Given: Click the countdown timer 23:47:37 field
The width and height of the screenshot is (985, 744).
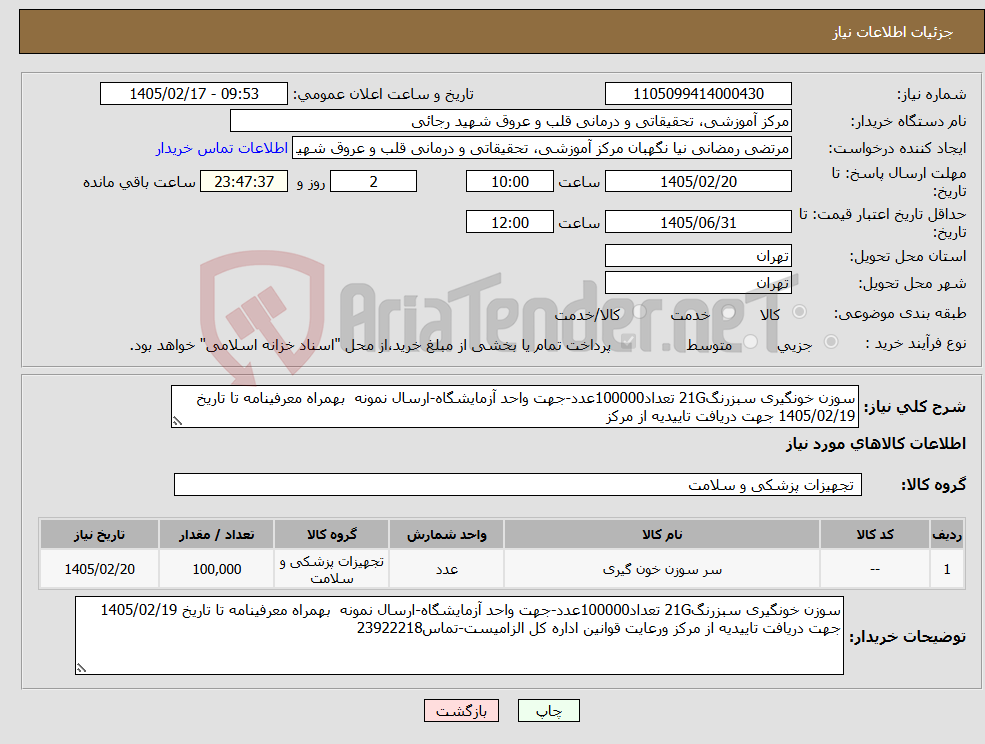Looking at the screenshot, I should coord(244,182).
